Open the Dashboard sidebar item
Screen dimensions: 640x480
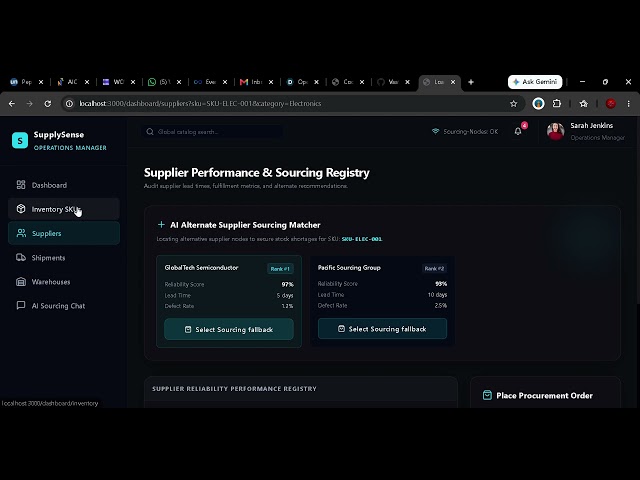click(x=64, y=185)
